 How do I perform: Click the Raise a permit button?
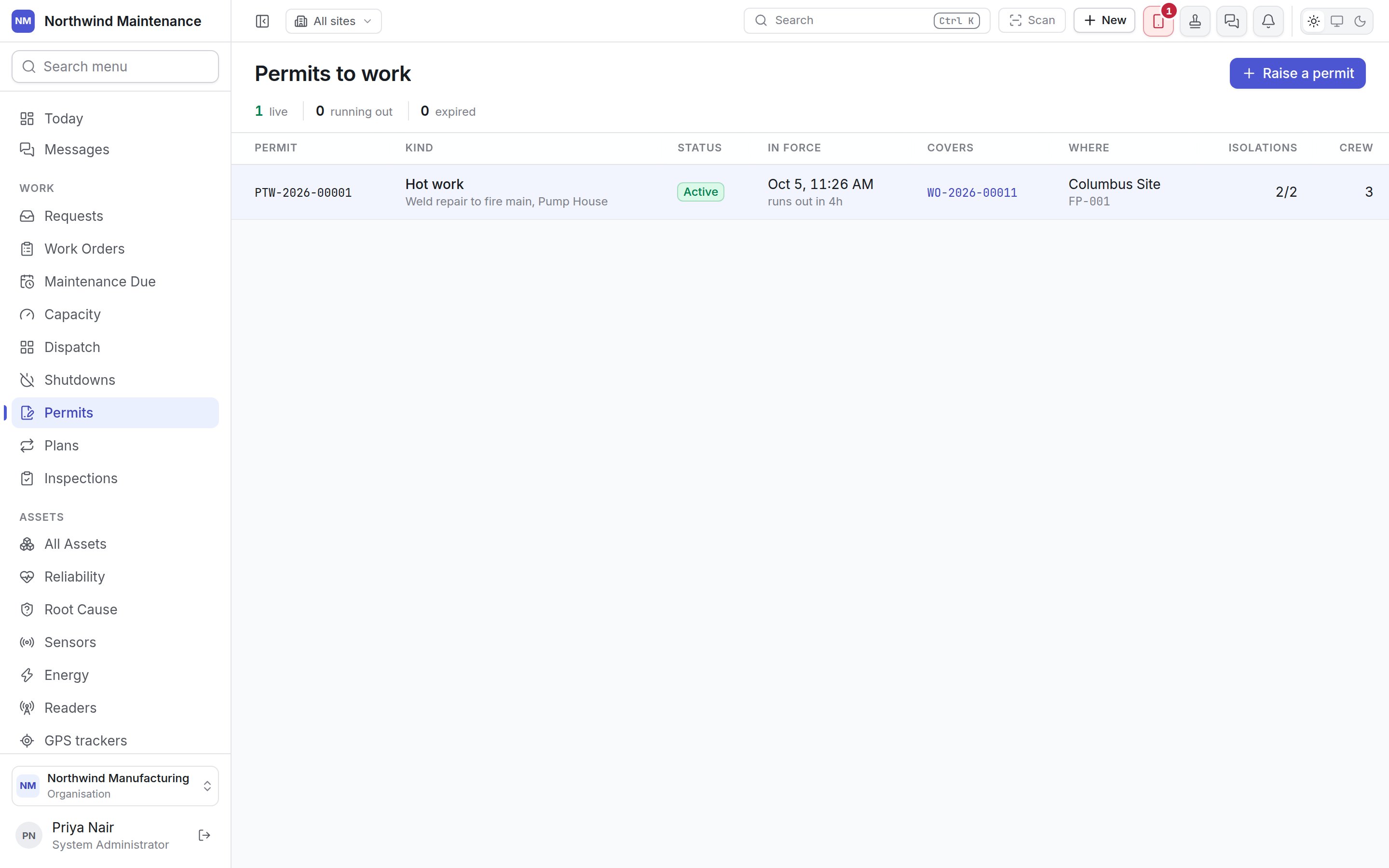coord(1297,73)
